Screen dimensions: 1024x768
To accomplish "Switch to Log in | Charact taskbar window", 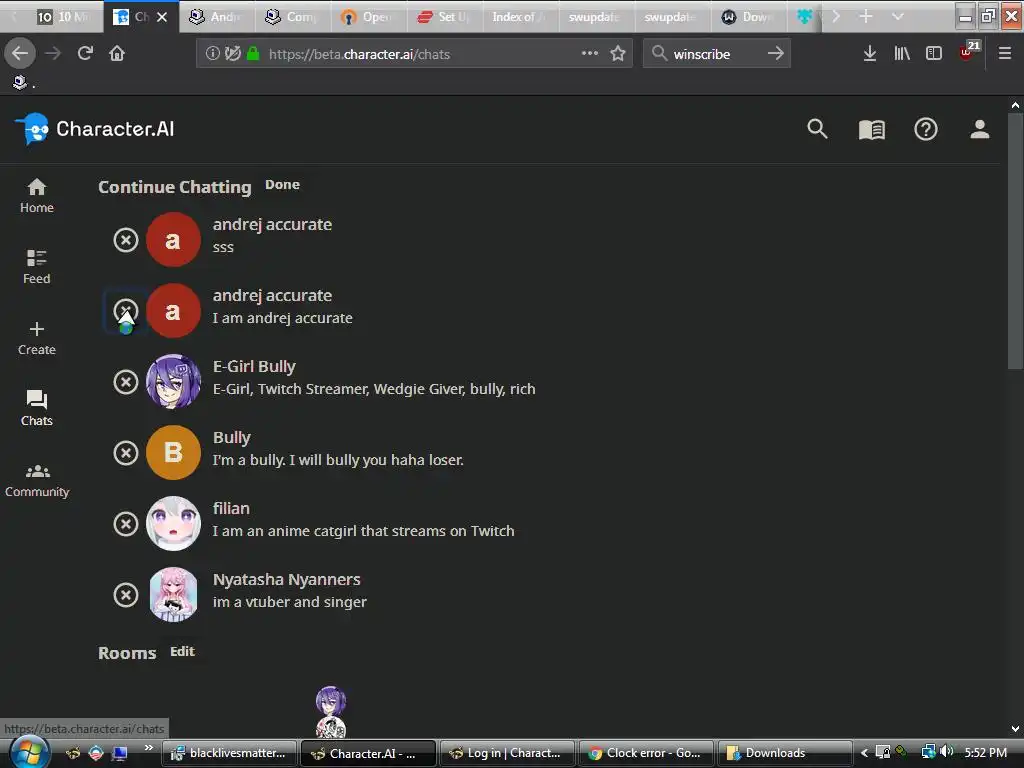I will click(x=507, y=753).
